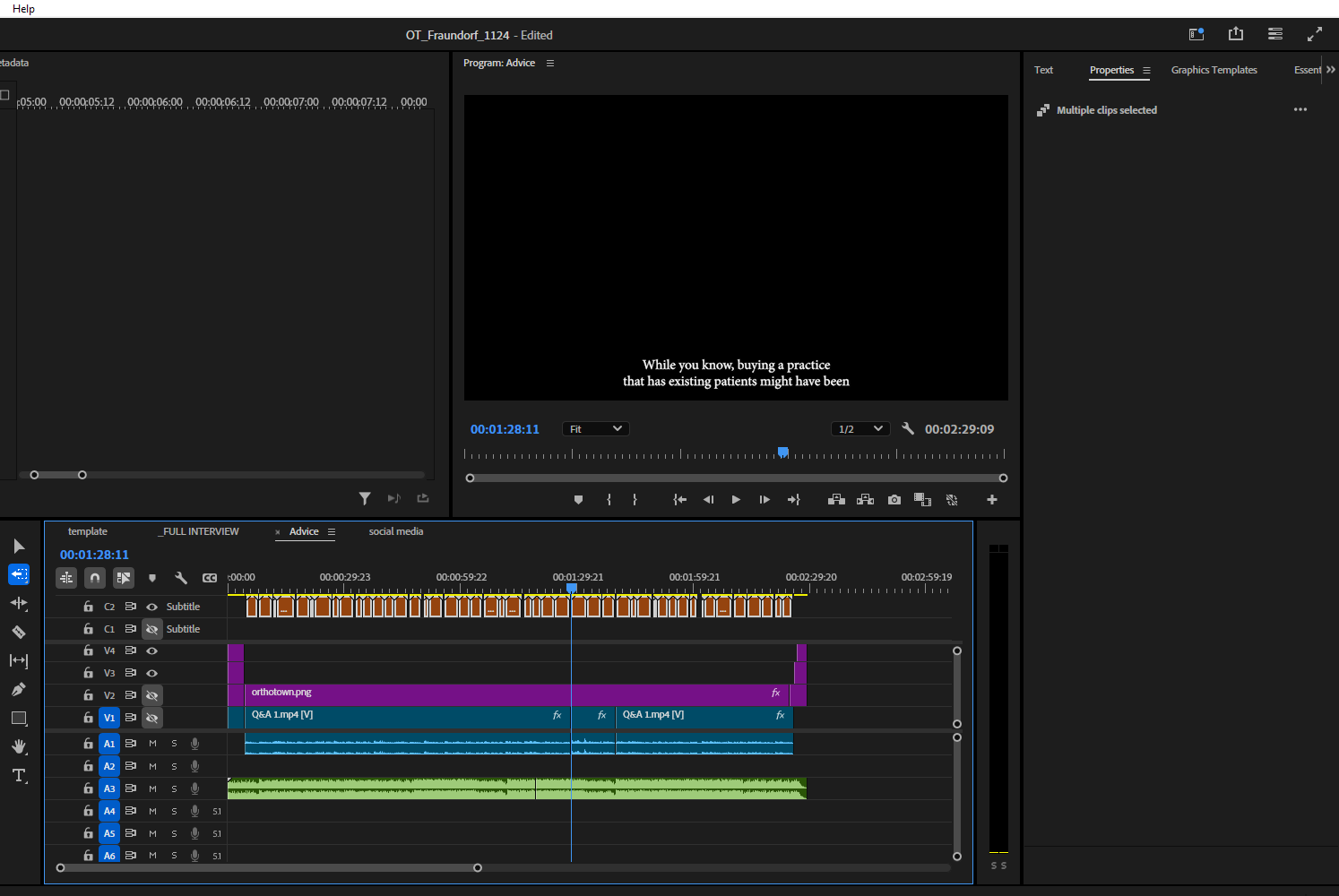The height and width of the screenshot is (896, 1339).
Task: Open the 1/2 playback resolution dropdown
Action: tap(860, 428)
